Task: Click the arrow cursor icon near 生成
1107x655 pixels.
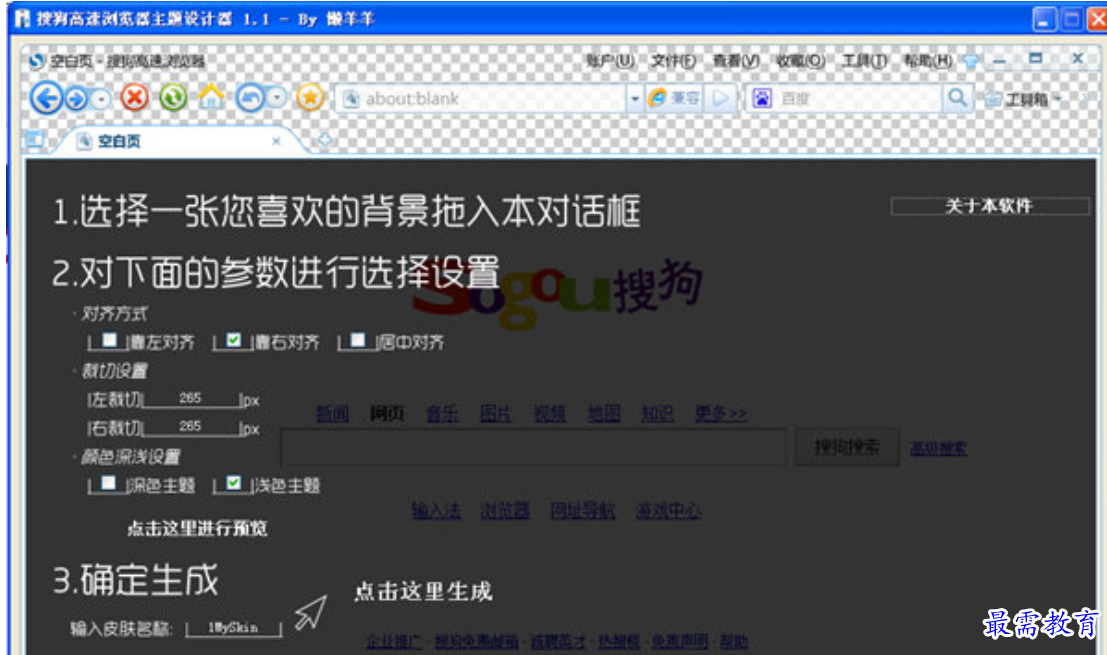Action: coord(311,613)
